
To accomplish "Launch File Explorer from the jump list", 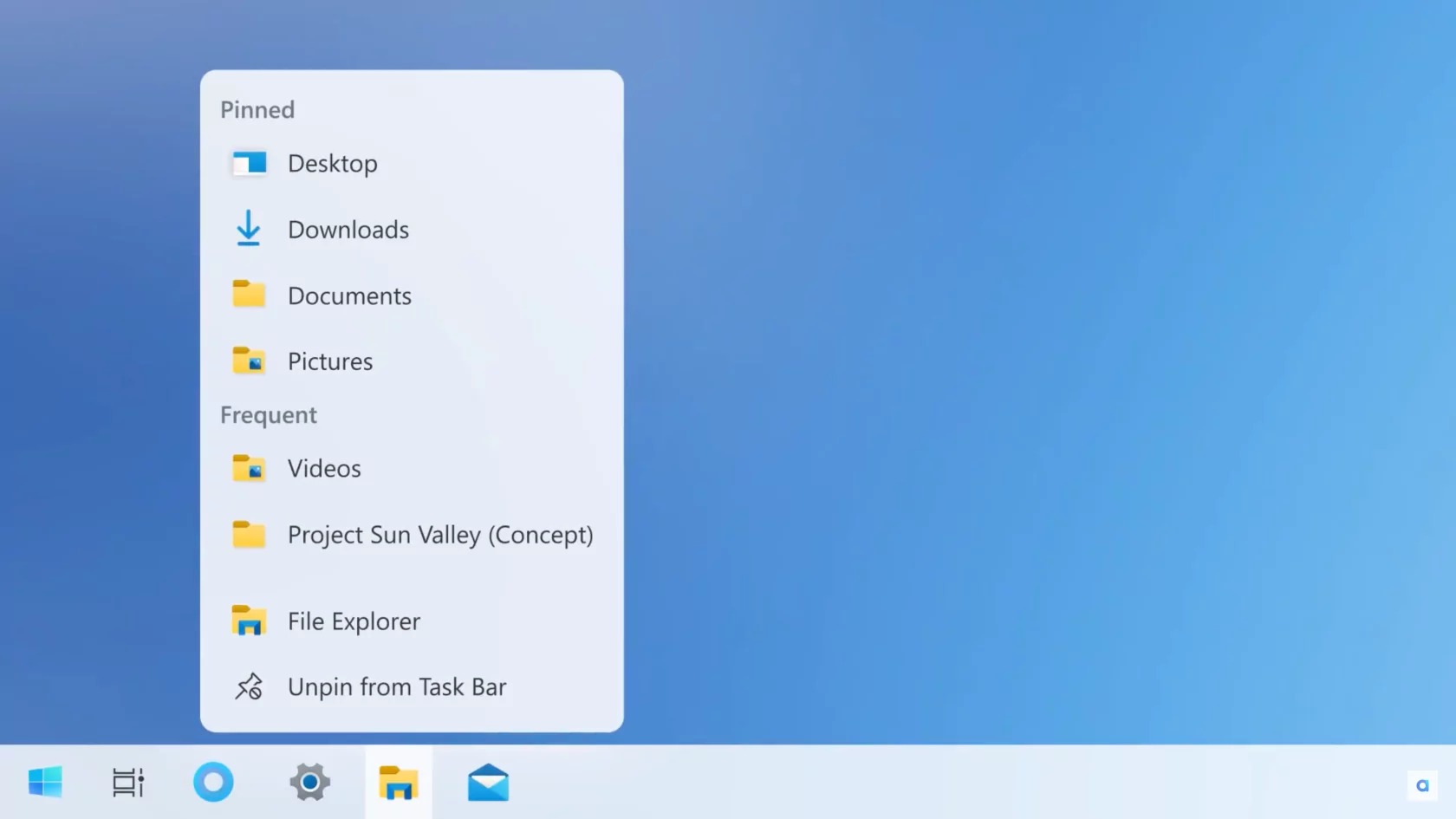I will tap(354, 621).
